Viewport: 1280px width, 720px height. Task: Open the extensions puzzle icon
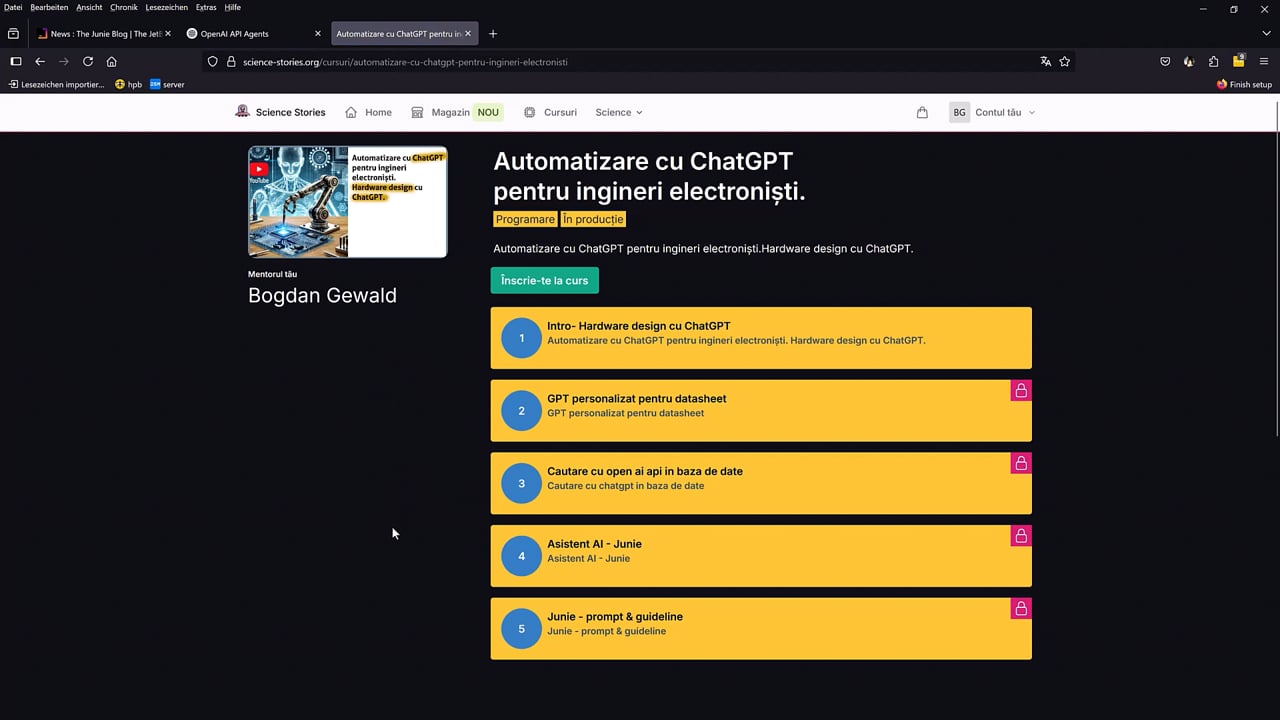point(1213,61)
